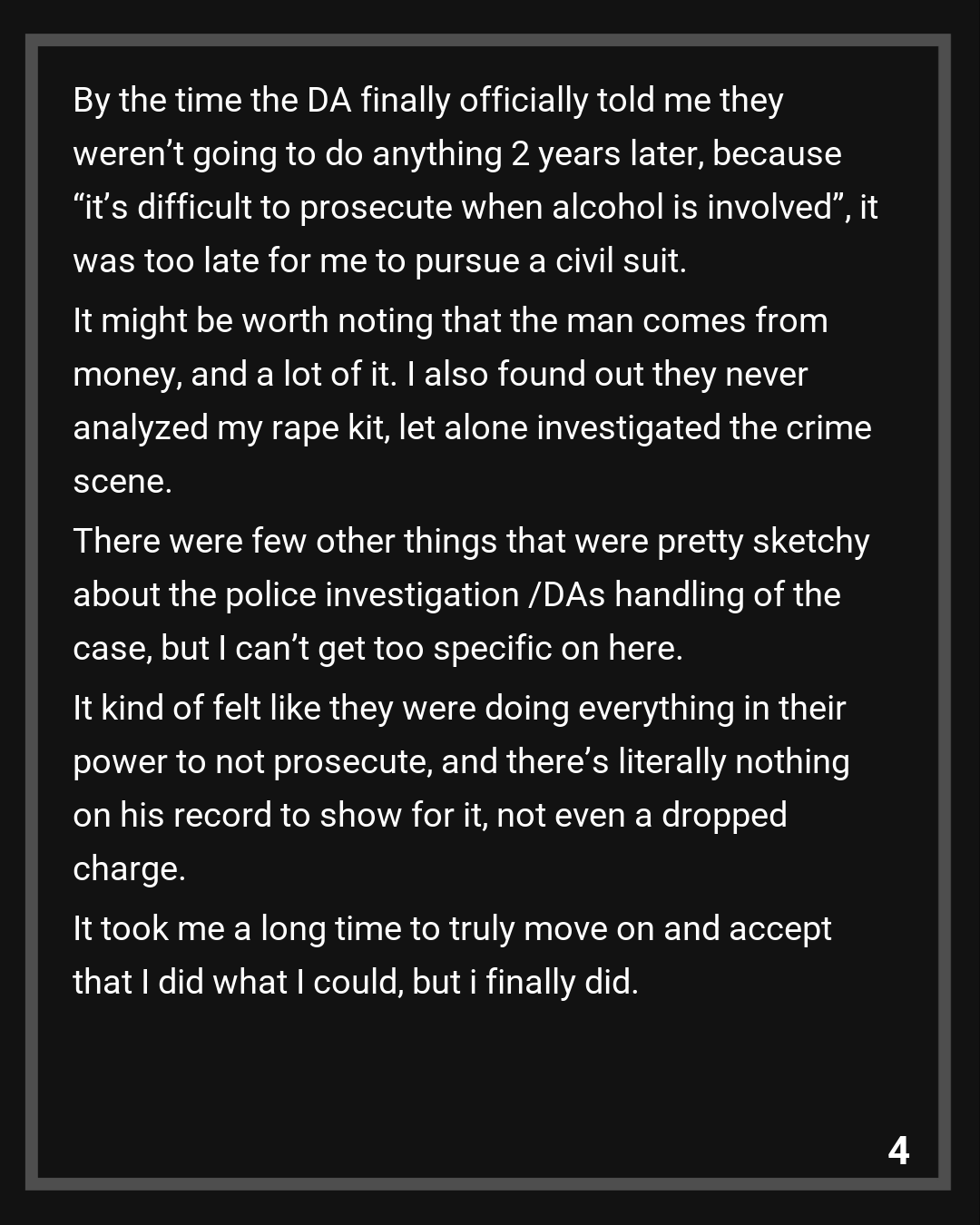Click the line "It took me a long time"
This screenshot has height=1225, width=980.
[x=452, y=929]
